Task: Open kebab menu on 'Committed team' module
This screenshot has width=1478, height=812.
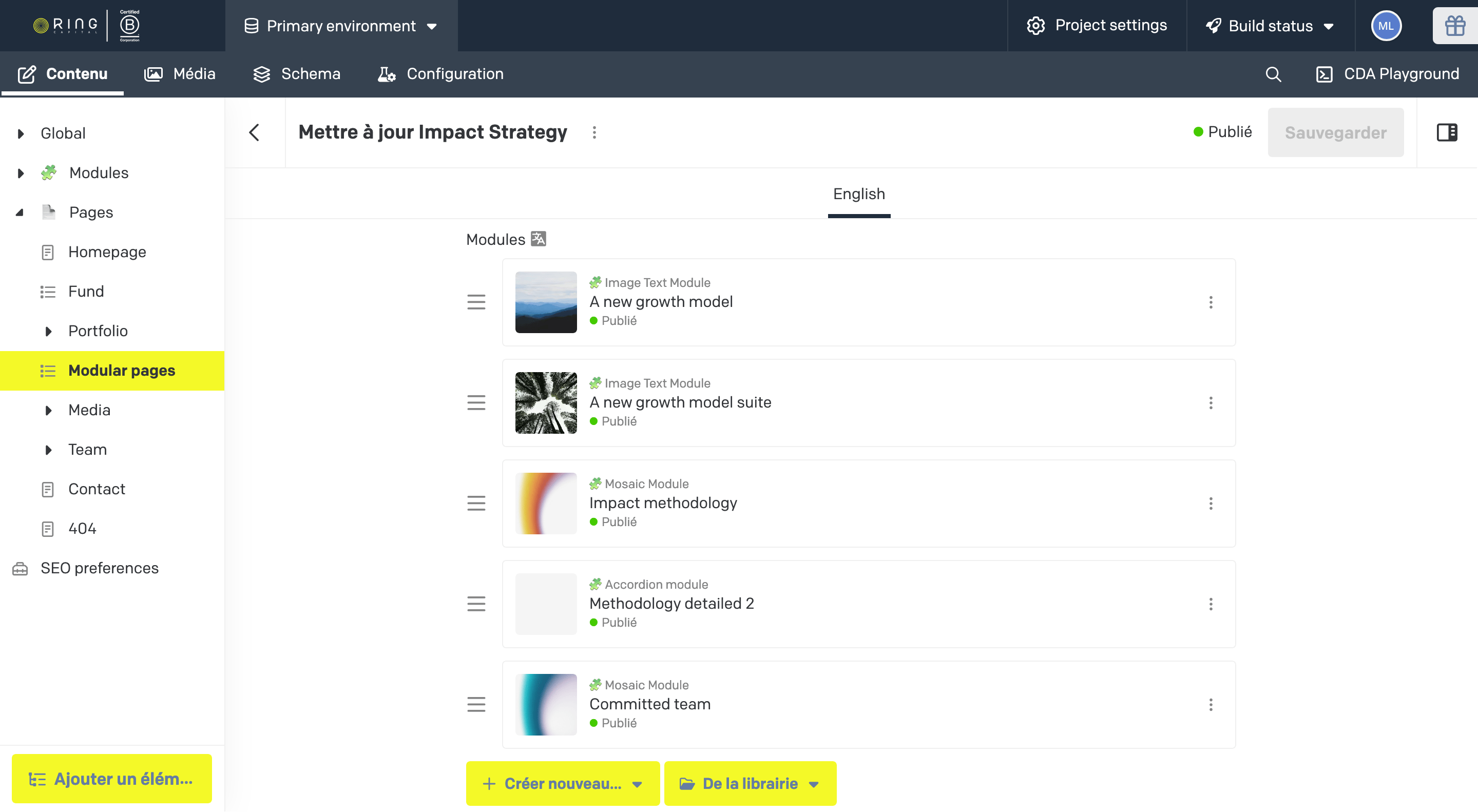Action: [1211, 705]
